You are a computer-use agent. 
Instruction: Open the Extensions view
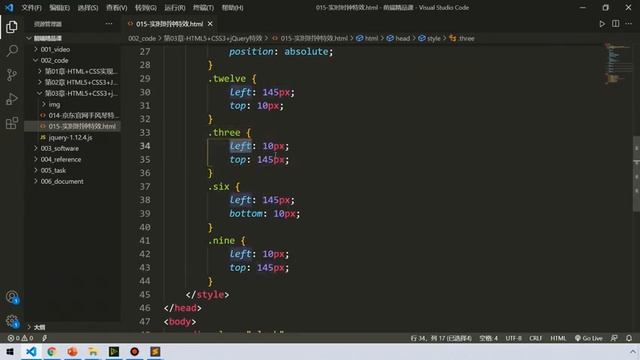(12, 123)
